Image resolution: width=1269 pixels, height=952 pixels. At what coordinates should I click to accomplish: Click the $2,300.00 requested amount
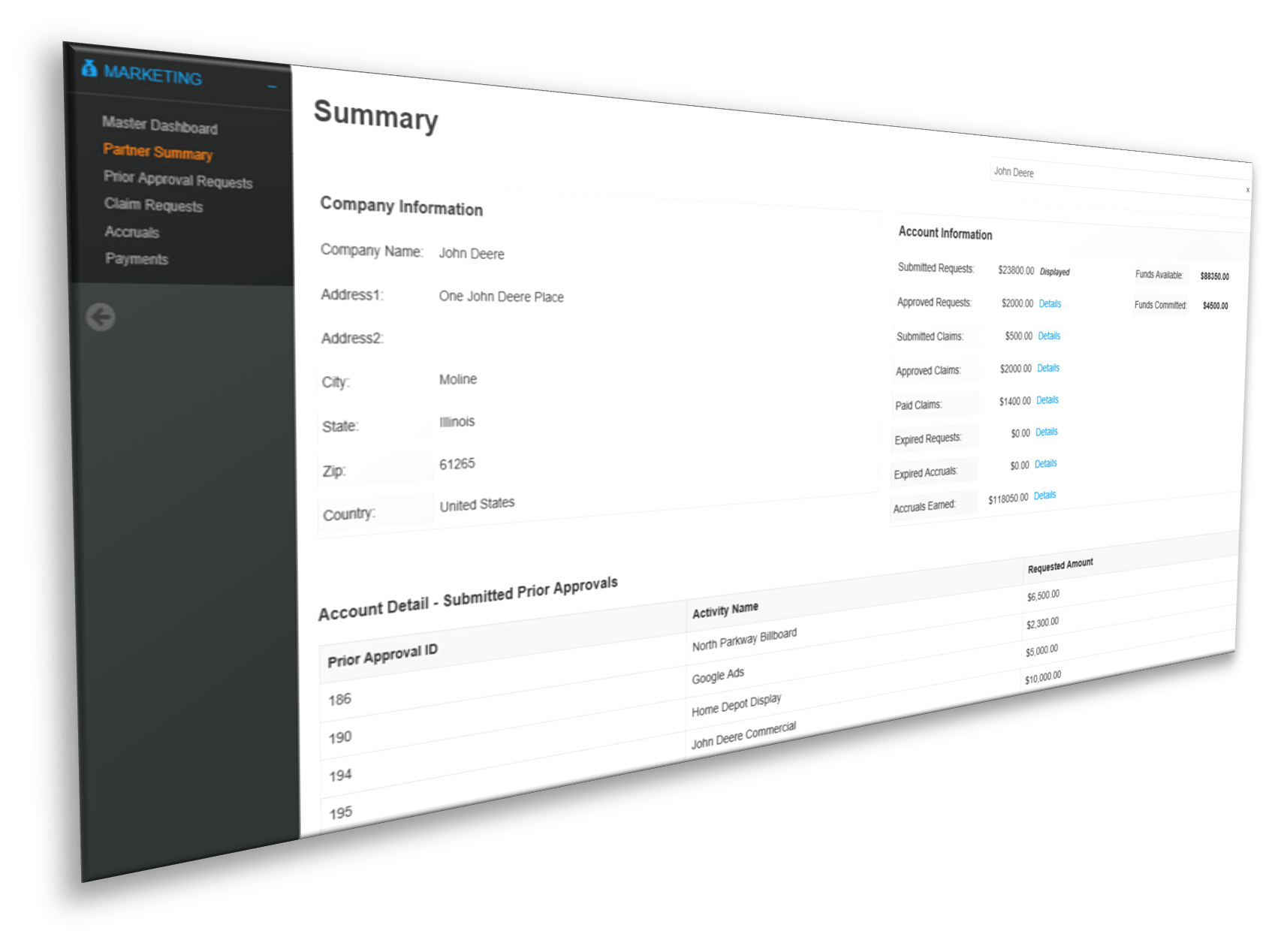[1042, 623]
